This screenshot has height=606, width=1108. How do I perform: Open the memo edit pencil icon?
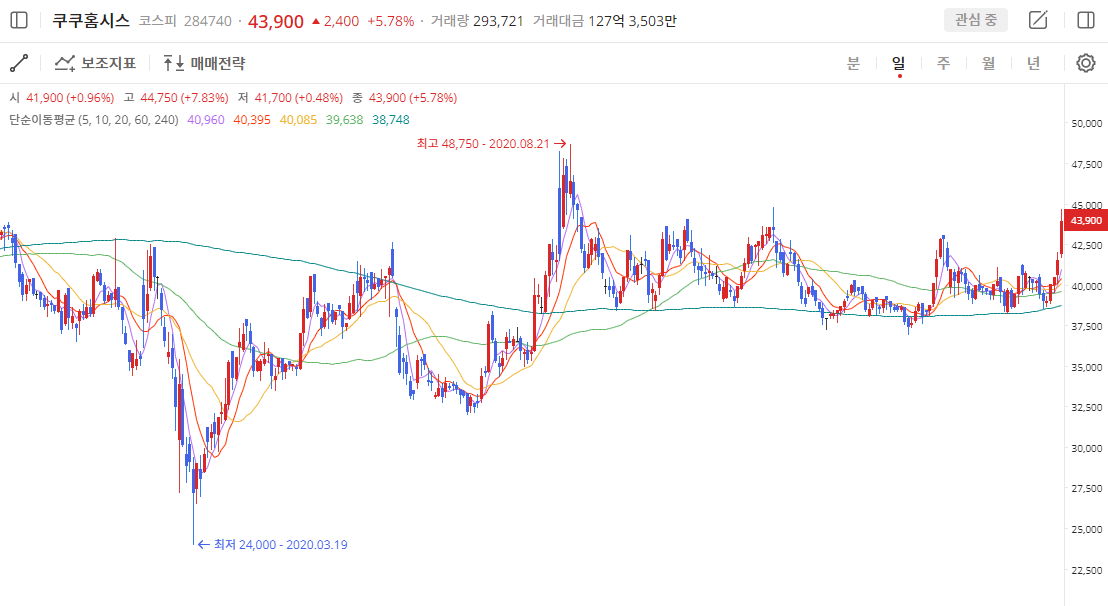click(1038, 20)
